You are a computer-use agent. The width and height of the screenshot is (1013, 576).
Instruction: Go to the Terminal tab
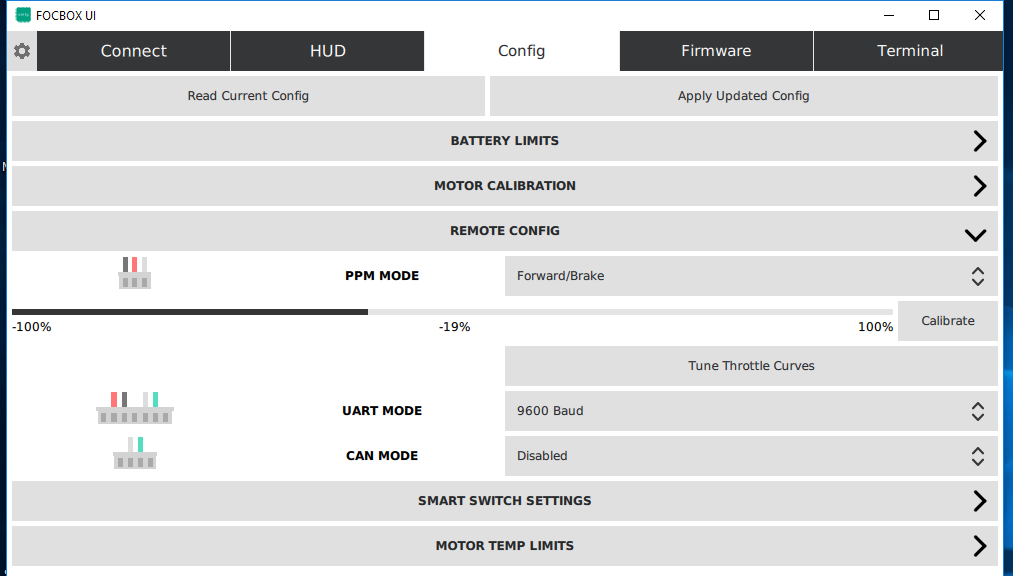[909, 51]
